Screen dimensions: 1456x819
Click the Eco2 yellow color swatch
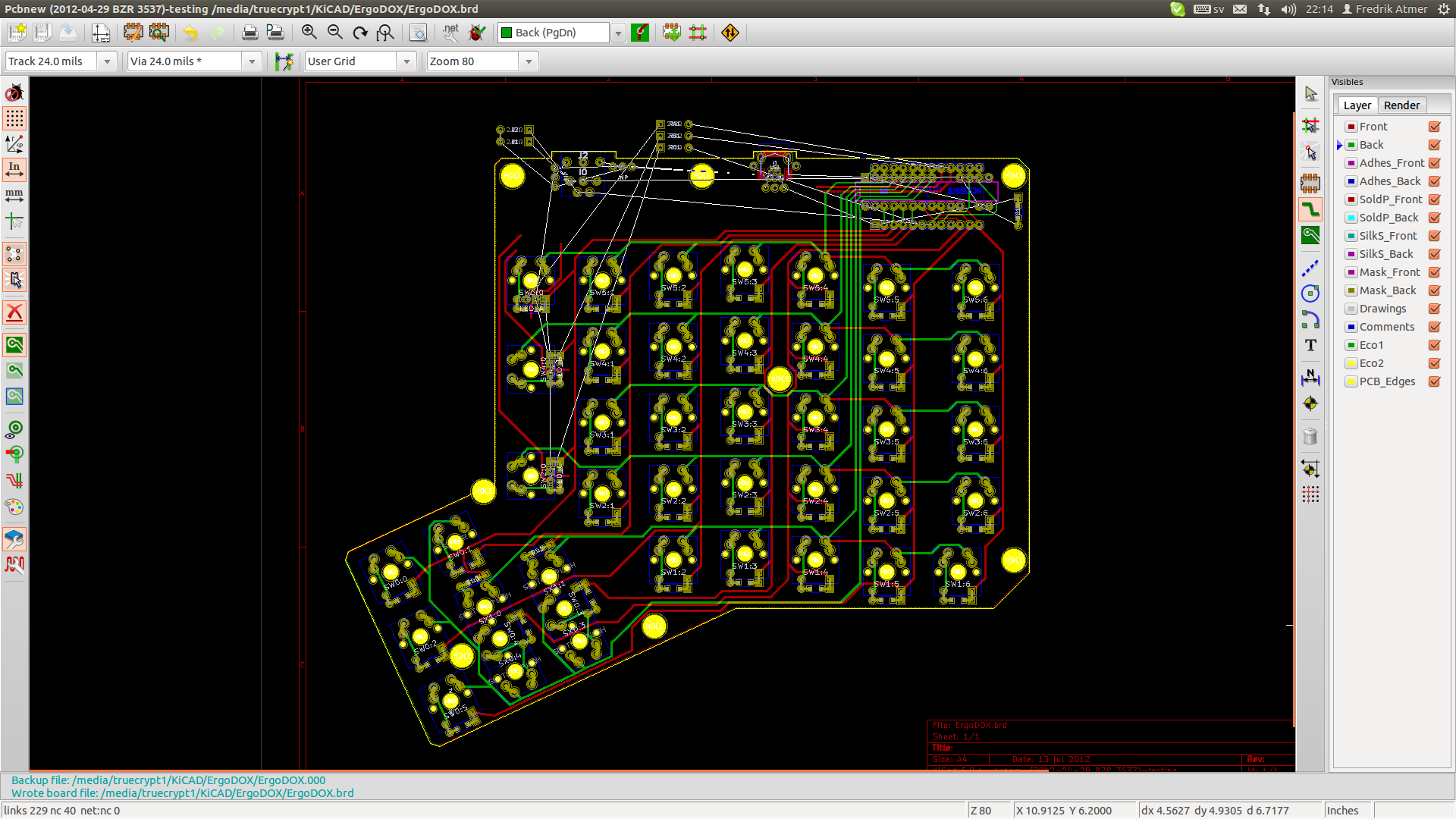[1351, 363]
